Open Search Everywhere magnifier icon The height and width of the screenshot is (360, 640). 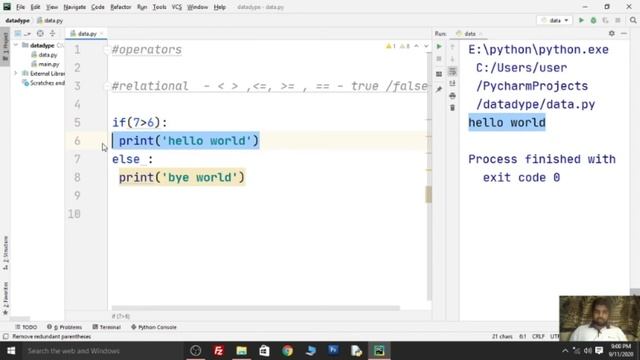point(633,20)
